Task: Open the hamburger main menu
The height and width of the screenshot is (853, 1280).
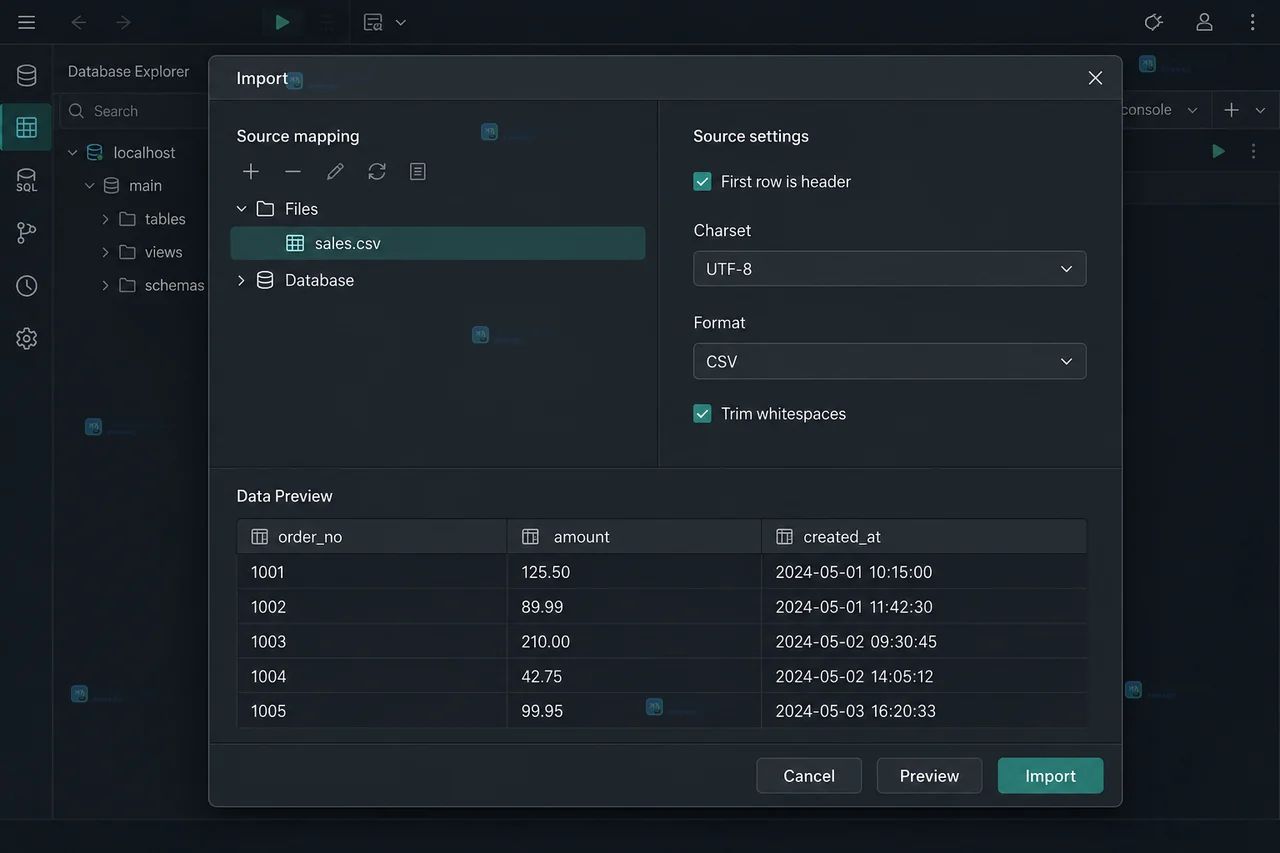Action: pos(27,22)
